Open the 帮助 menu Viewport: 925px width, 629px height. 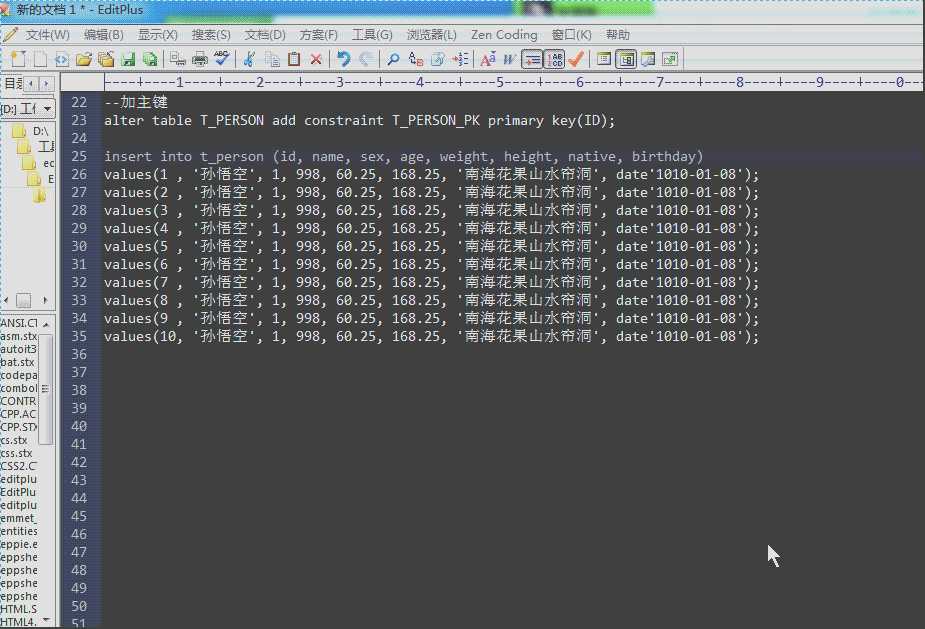click(618, 35)
